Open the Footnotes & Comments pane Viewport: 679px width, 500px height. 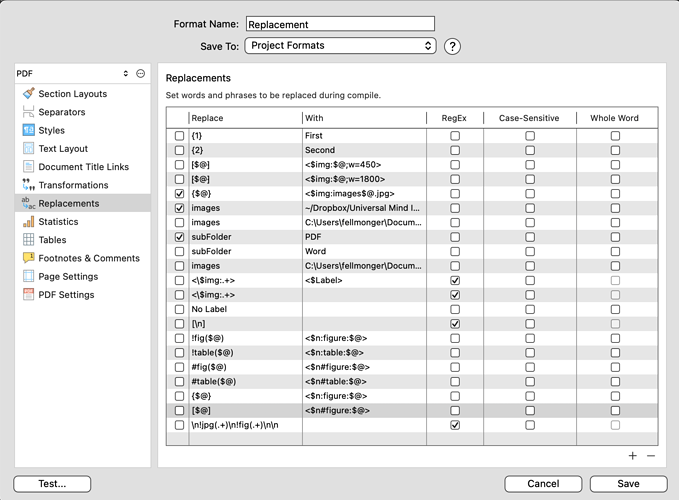(83, 258)
